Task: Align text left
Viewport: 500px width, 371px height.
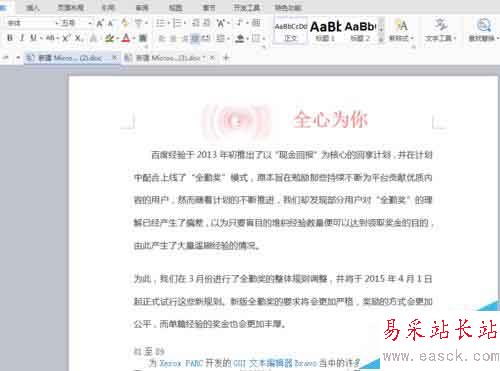Action: click(x=162, y=38)
